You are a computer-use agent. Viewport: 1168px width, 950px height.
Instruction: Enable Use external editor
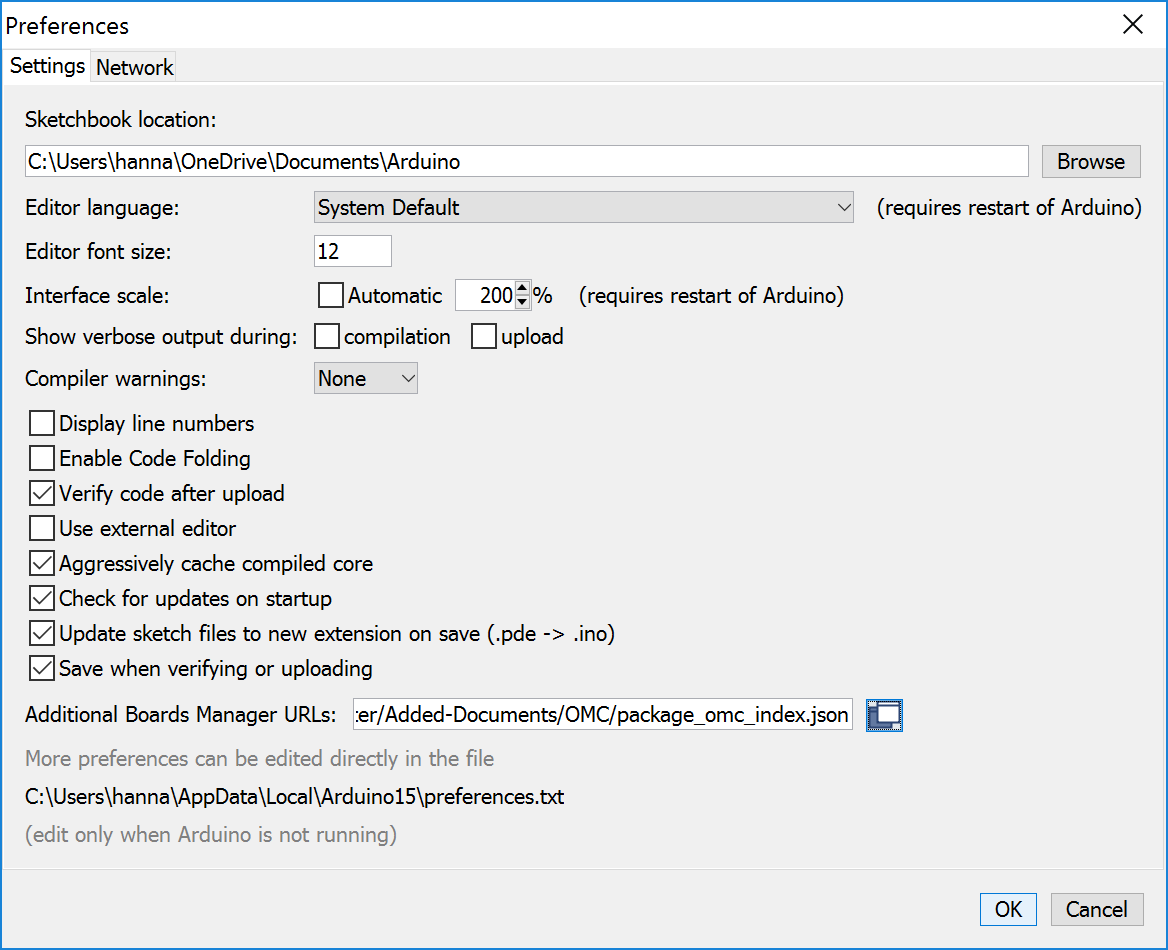pyautogui.click(x=41, y=528)
